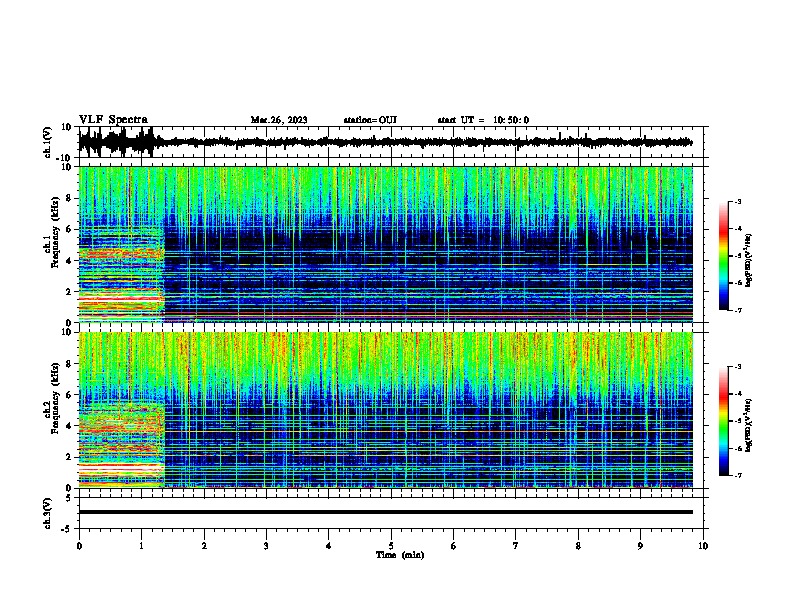Click "0" on ch.1 frequency axis
The height and width of the screenshot is (612, 792).
[69, 323]
